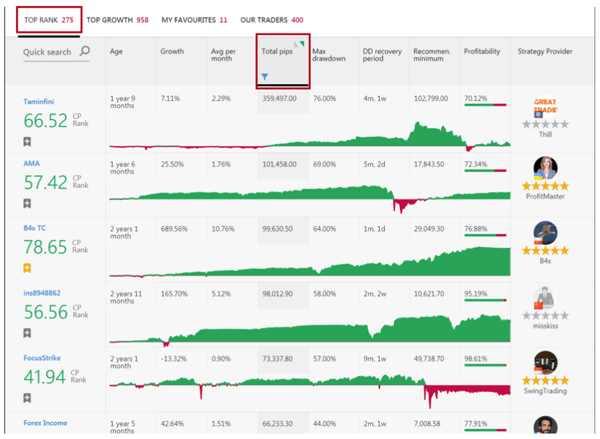Open ProfitMaster provider avatar
The image size is (600, 439).
(x=546, y=169)
